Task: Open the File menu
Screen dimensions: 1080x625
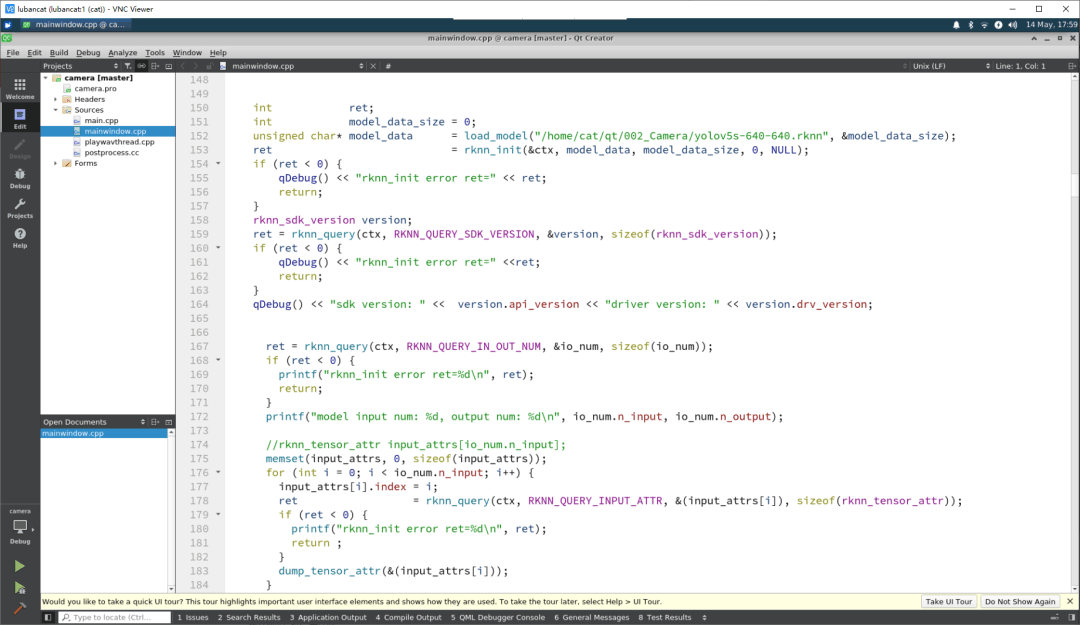Action: click(12, 52)
